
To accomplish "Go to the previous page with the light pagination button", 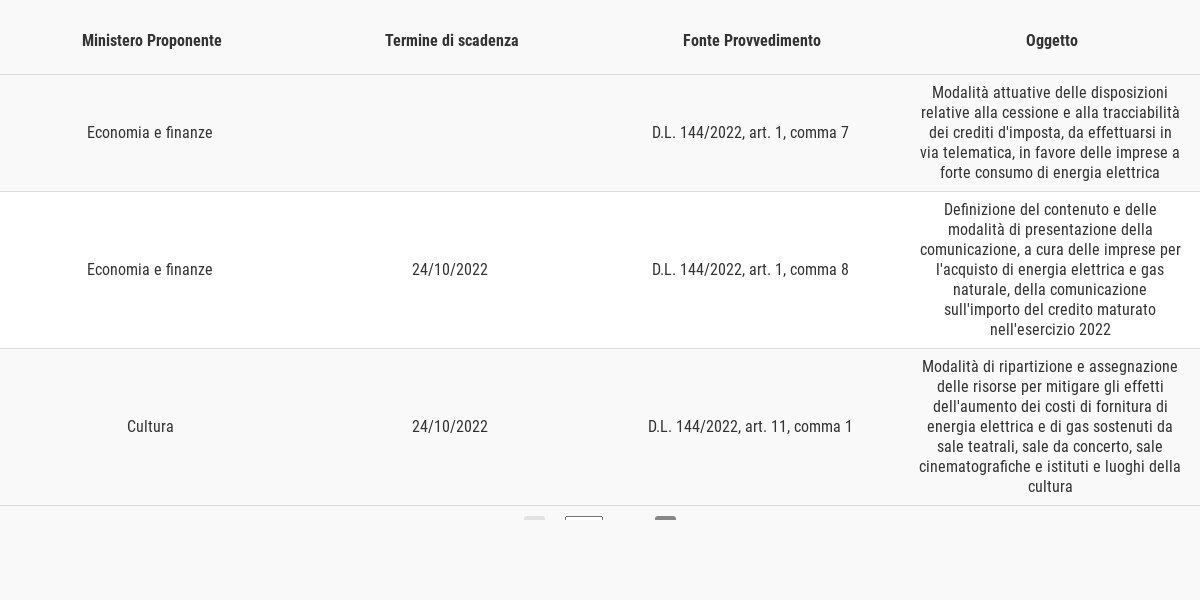I will tap(534, 519).
